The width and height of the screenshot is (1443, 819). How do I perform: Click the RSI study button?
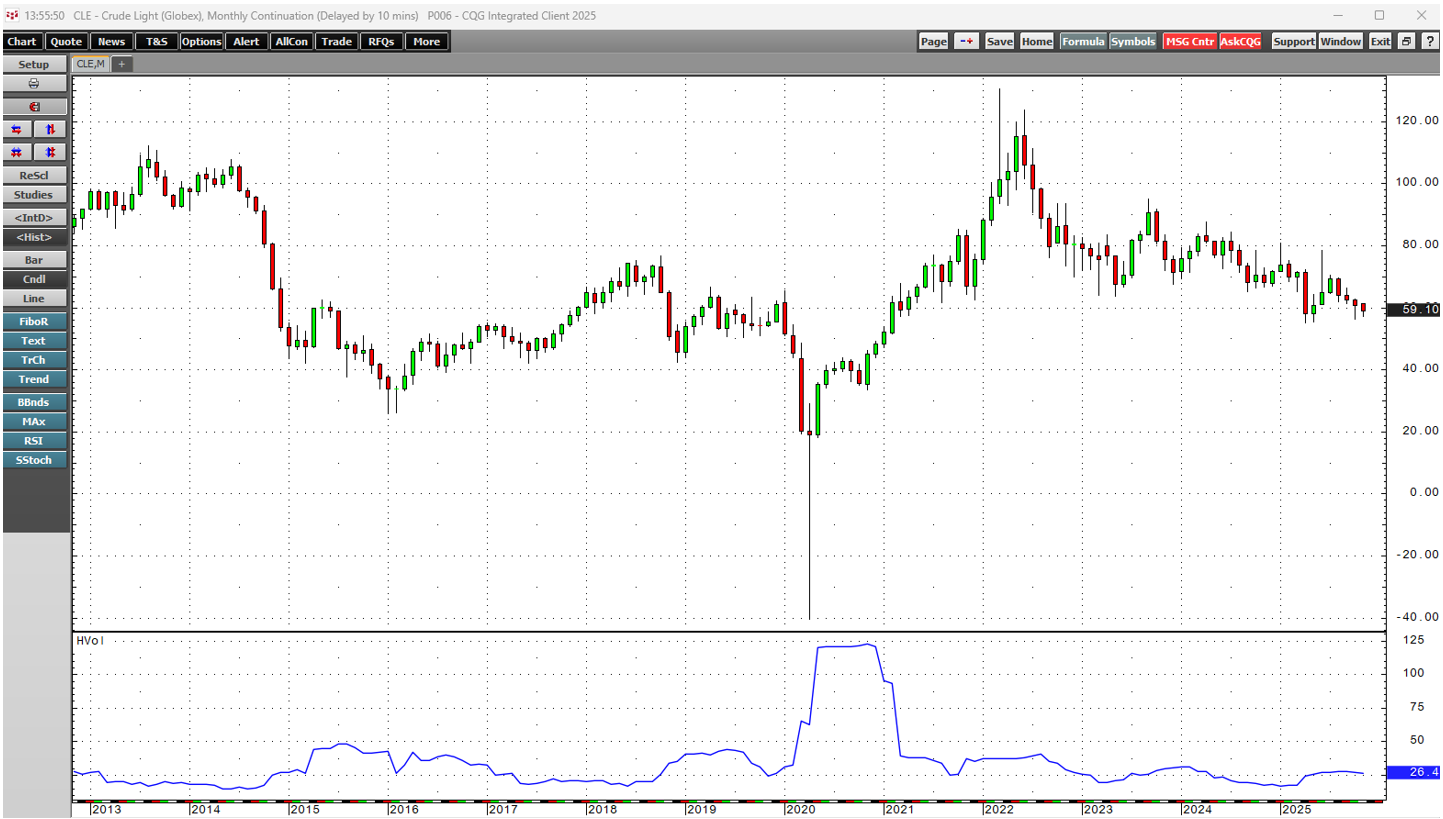click(34, 441)
